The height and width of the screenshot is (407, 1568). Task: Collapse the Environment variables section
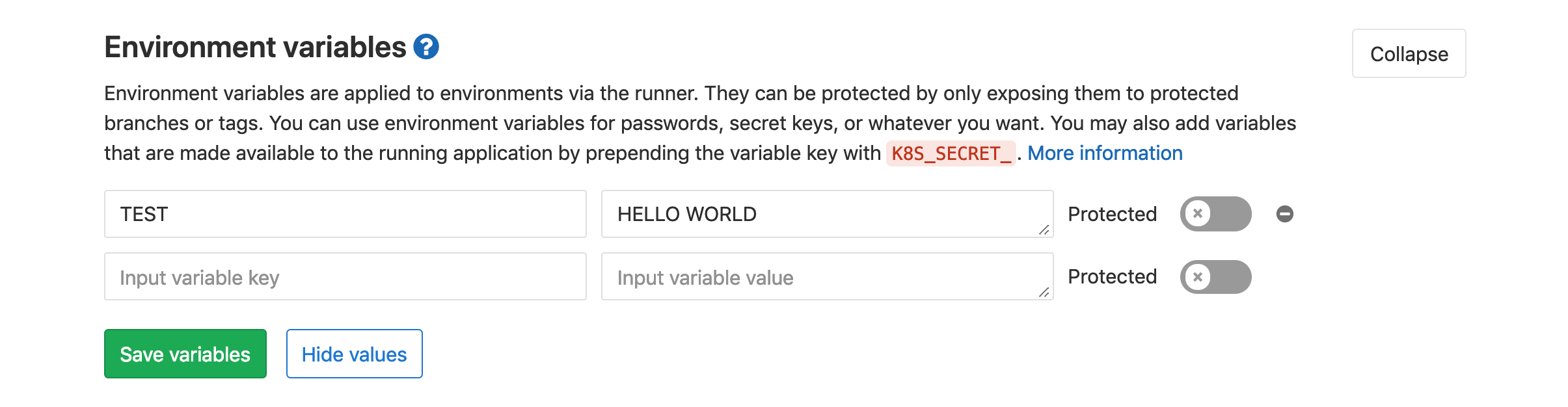(x=1409, y=54)
